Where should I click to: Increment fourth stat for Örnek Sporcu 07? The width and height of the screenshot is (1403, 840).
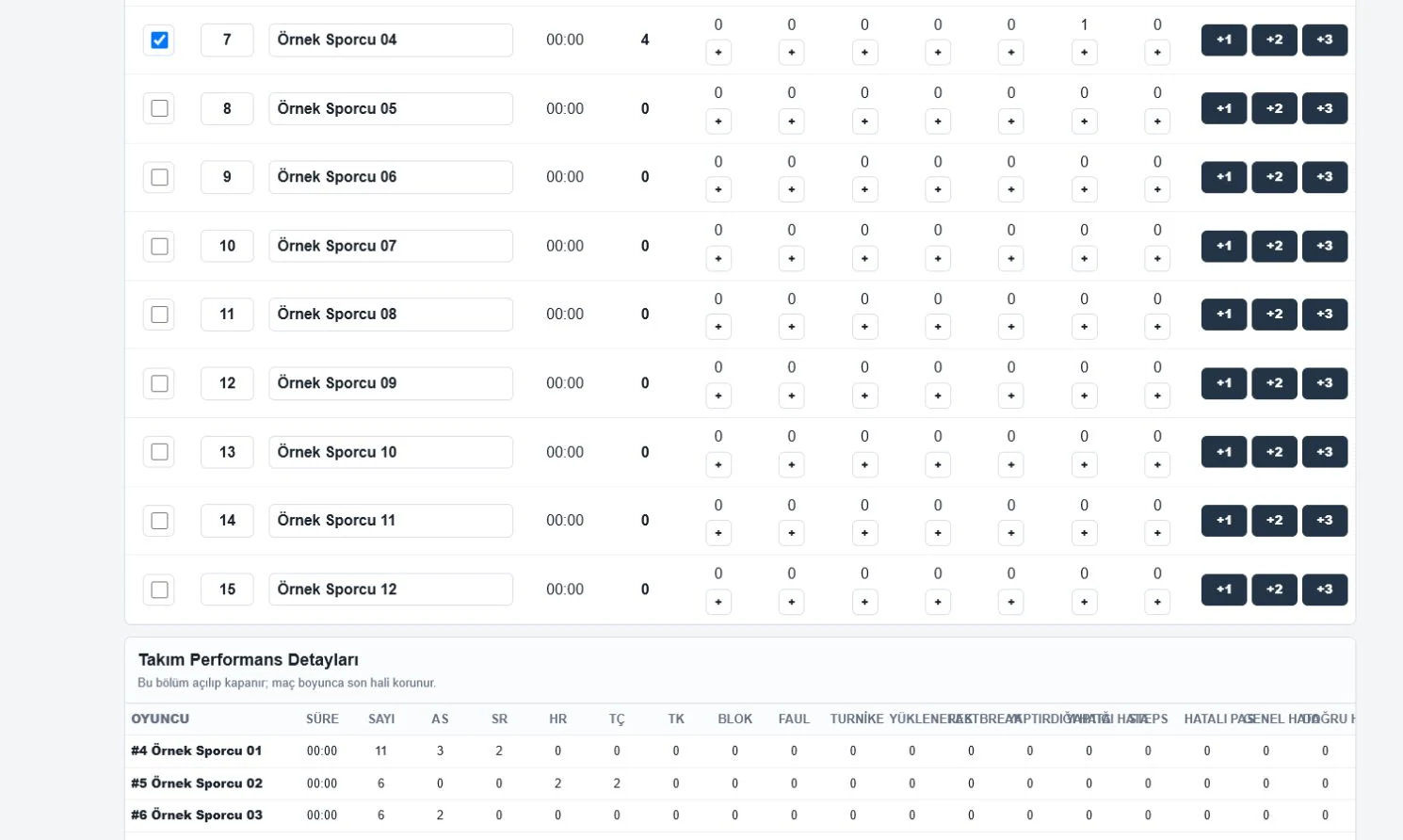938,259
